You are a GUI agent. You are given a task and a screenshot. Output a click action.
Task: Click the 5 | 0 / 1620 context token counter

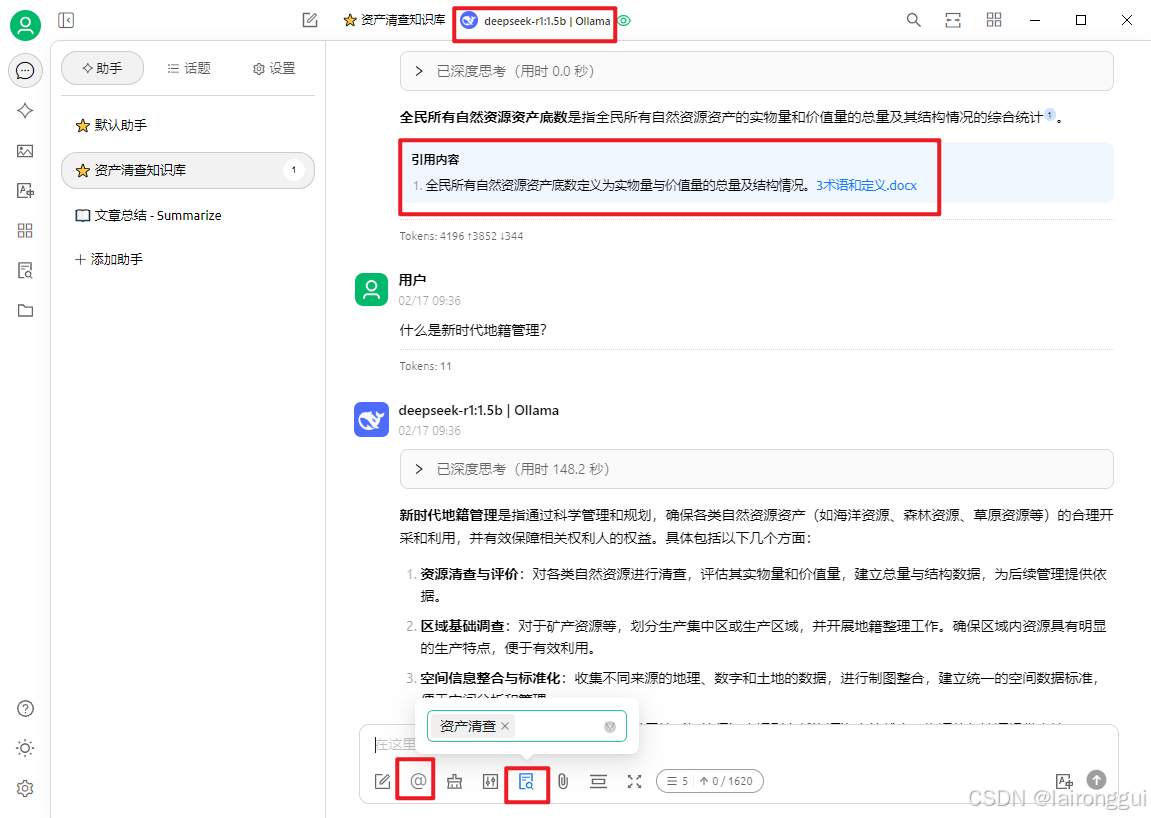[710, 781]
